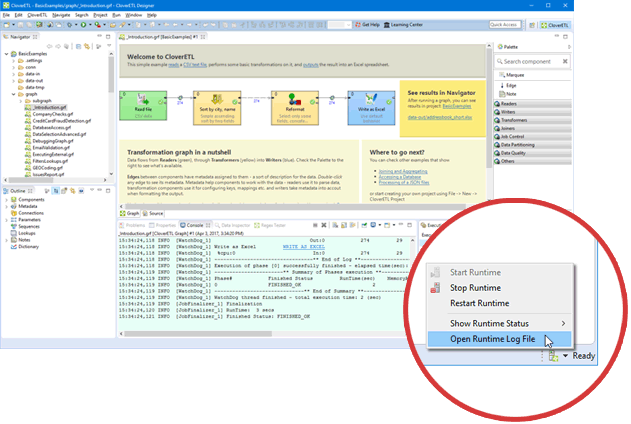Image resolution: width=631 pixels, height=424 pixels.
Task: Toggle Link with Editor in Navigator
Action: coord(87,47)
